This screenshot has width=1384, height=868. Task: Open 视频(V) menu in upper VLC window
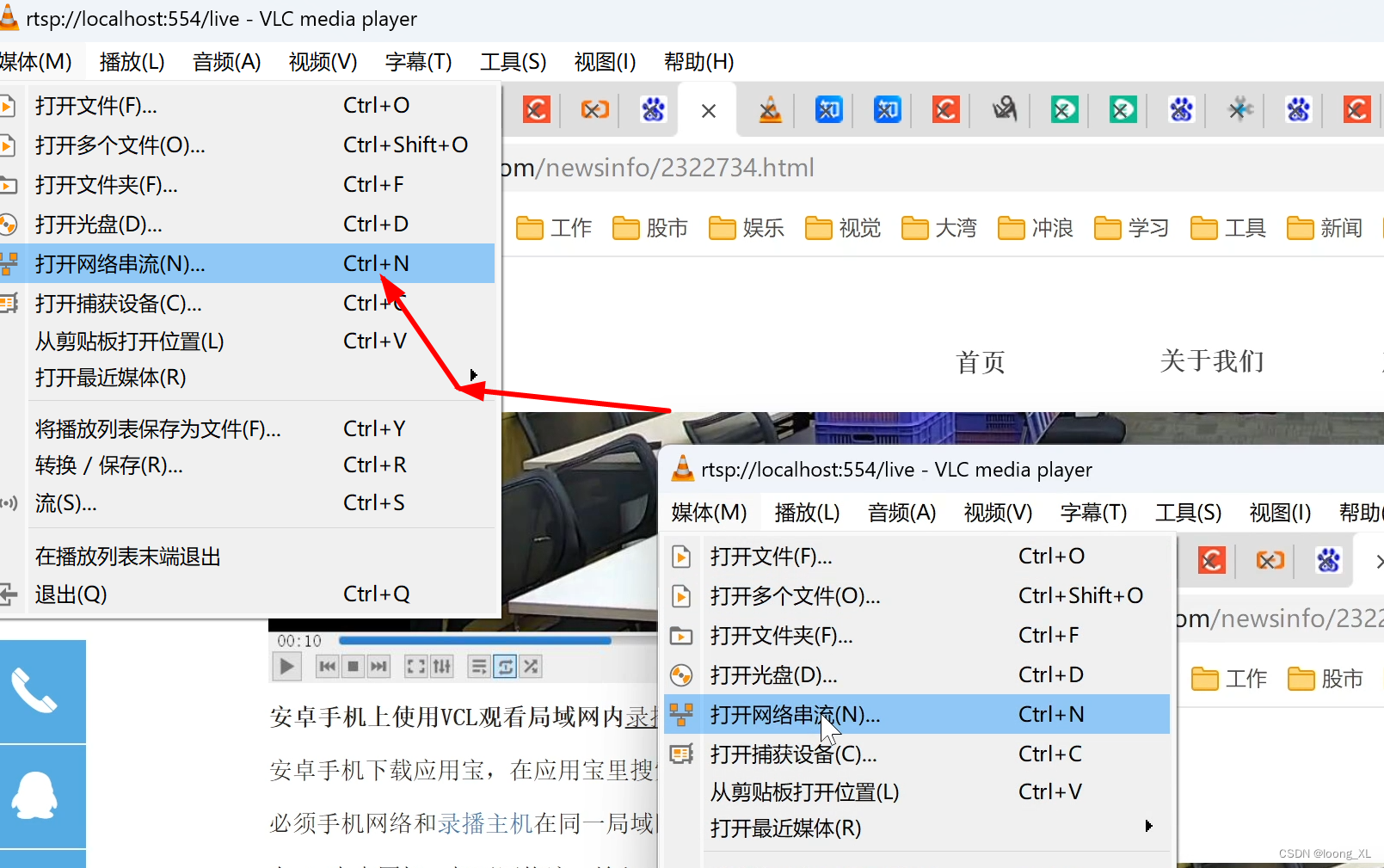tap(323, 62)
